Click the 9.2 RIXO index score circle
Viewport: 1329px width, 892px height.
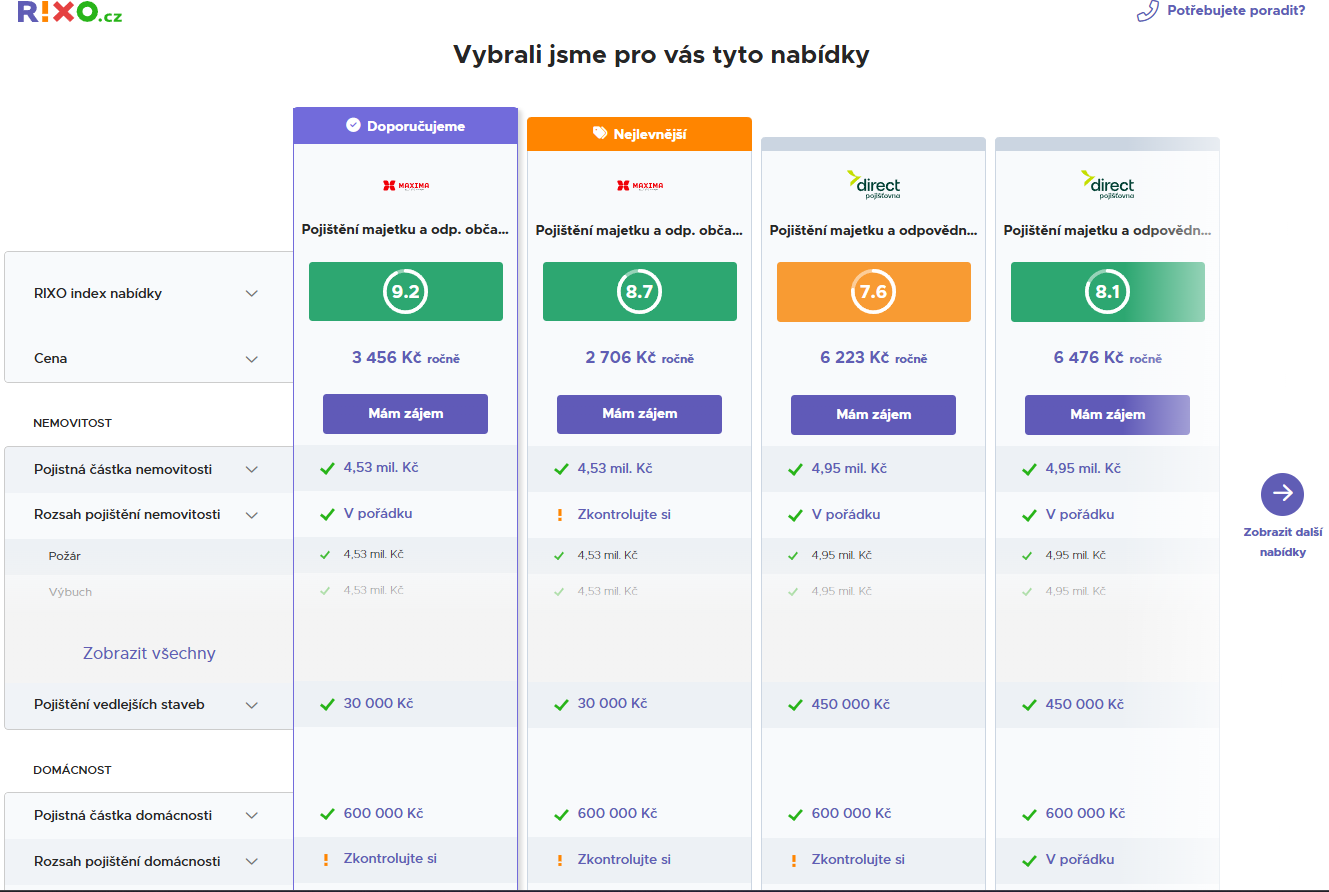click(405, 292)
